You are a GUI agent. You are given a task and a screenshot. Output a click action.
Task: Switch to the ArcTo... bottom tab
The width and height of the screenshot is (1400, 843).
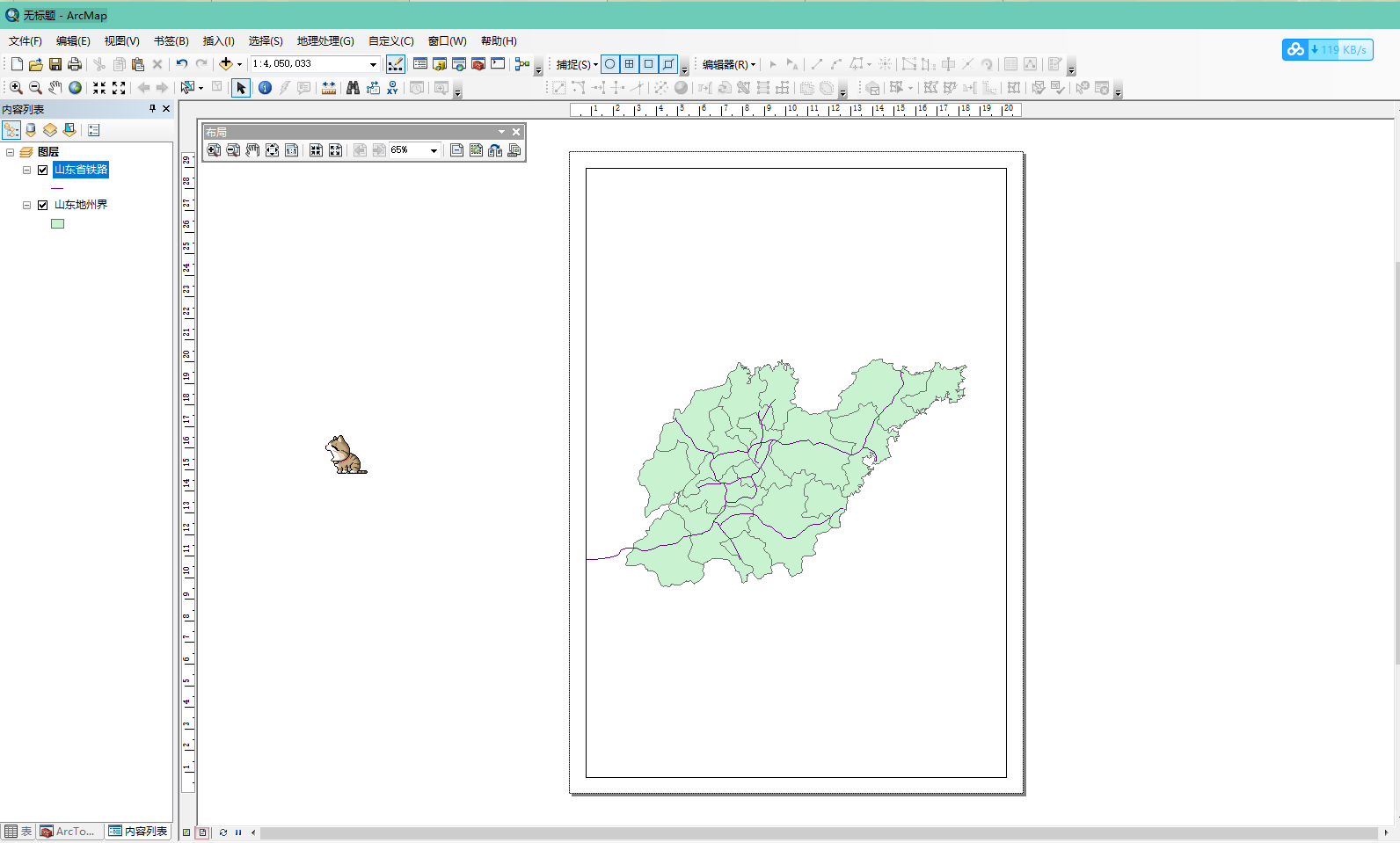coord(69,832)
